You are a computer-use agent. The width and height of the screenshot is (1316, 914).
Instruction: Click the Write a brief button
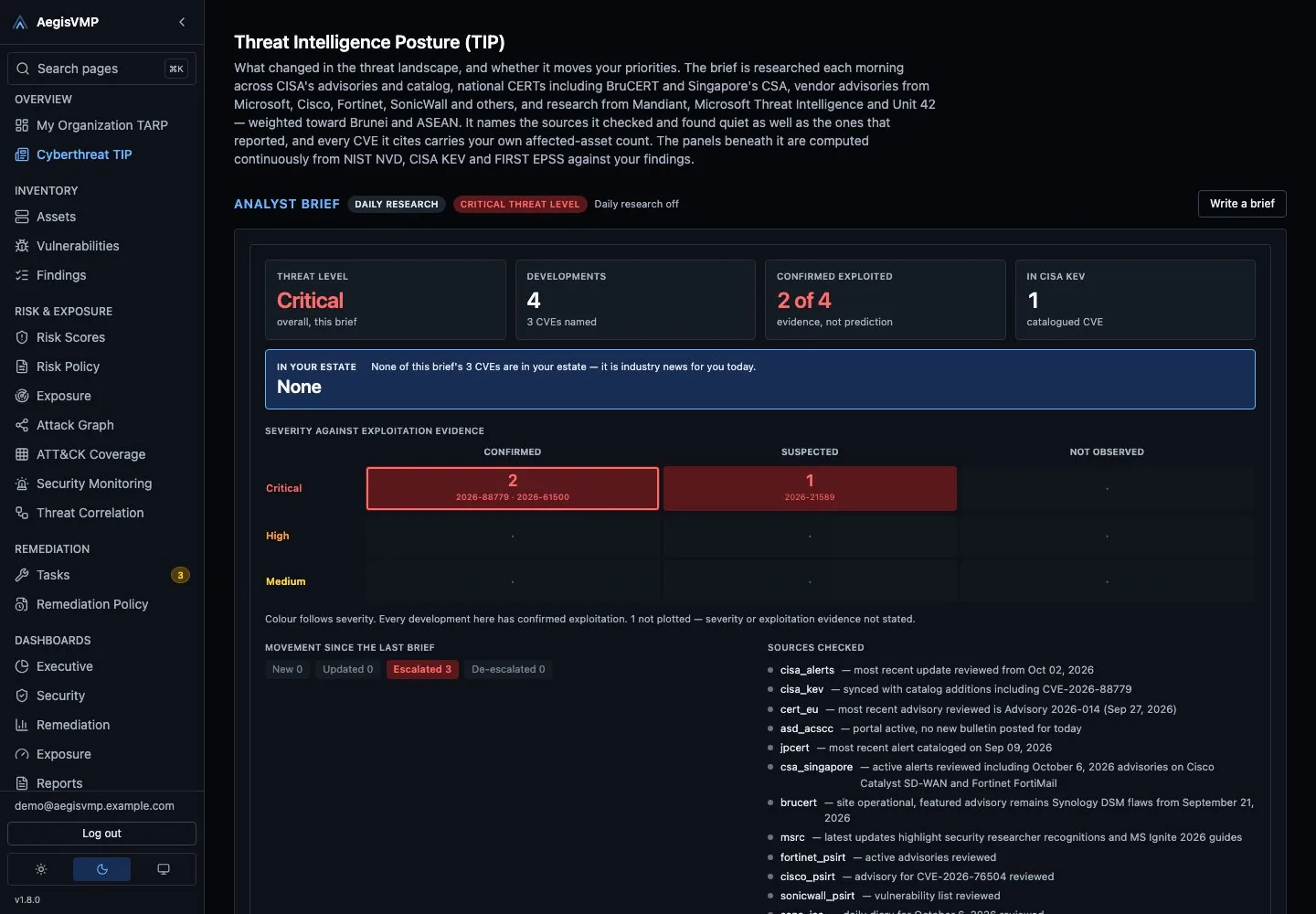point(1242,204)
